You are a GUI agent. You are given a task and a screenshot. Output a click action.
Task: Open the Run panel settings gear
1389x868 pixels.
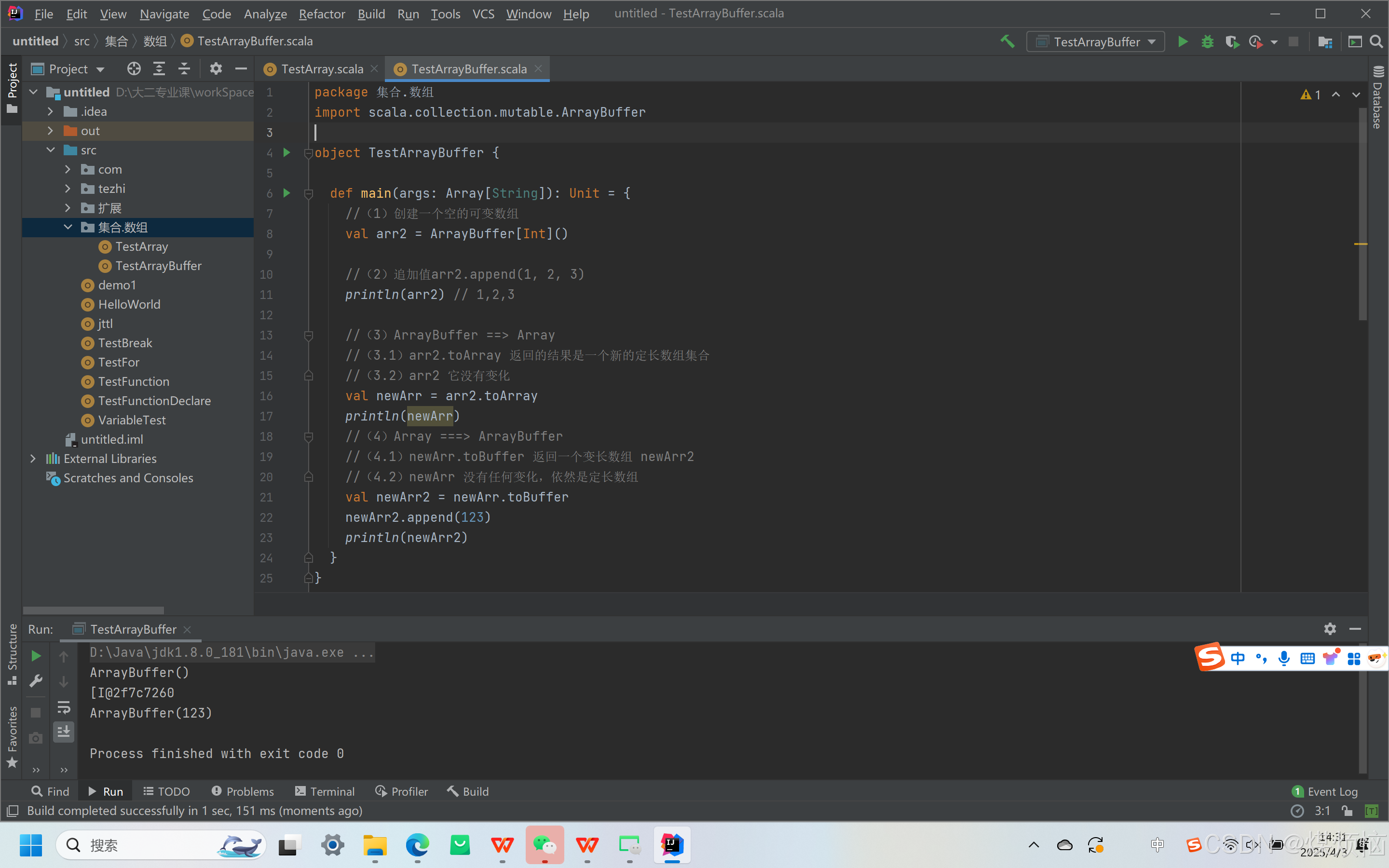[x=1330, y=629]
